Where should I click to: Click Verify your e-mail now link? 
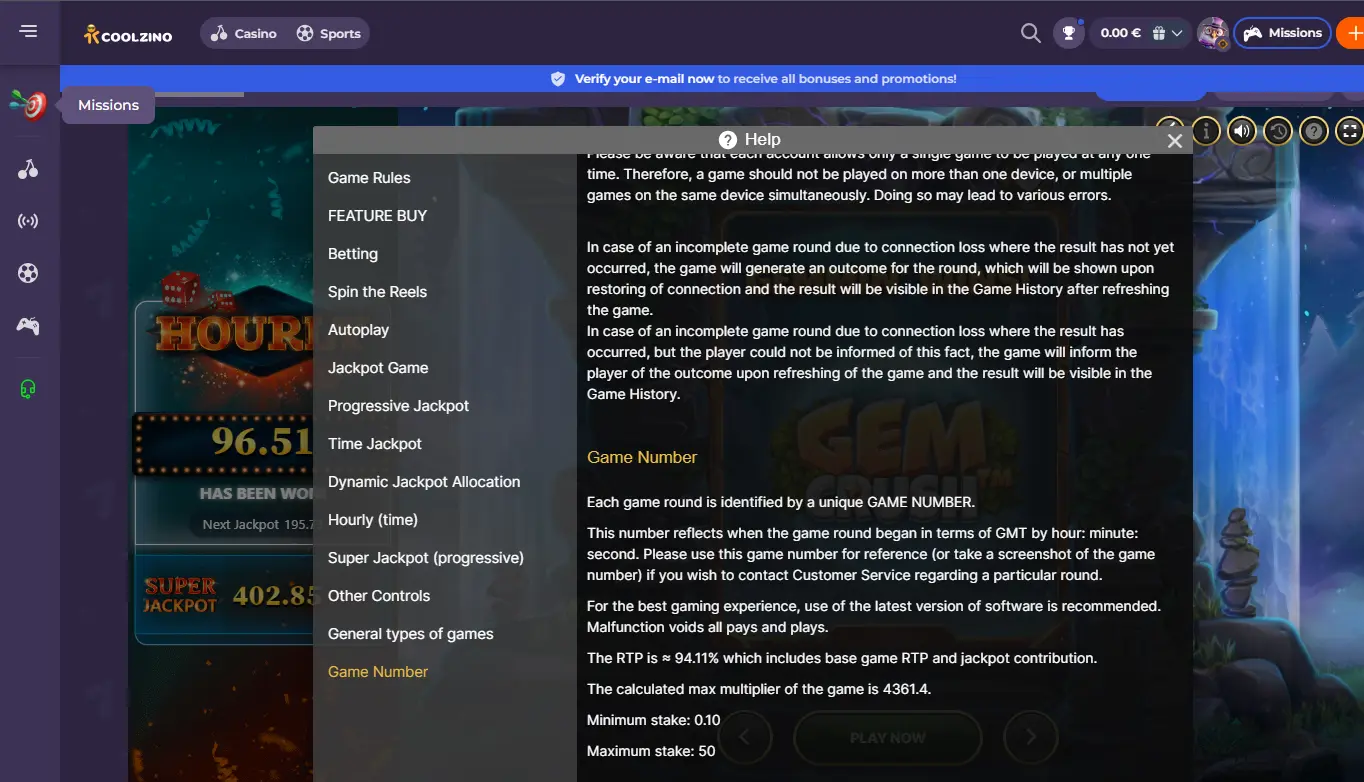pyautogui.click(x=644, y=78)
